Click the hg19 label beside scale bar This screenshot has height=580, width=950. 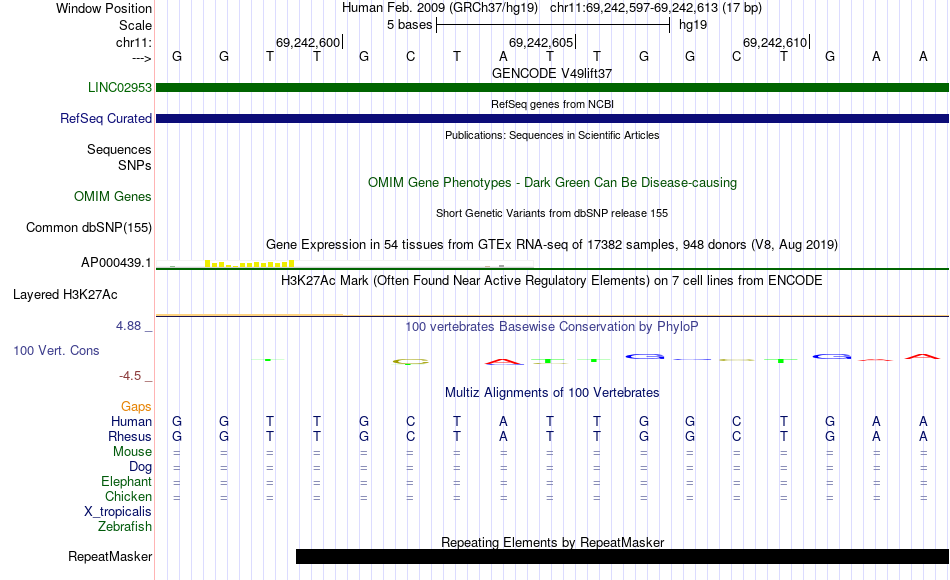[x=693, y=25]
